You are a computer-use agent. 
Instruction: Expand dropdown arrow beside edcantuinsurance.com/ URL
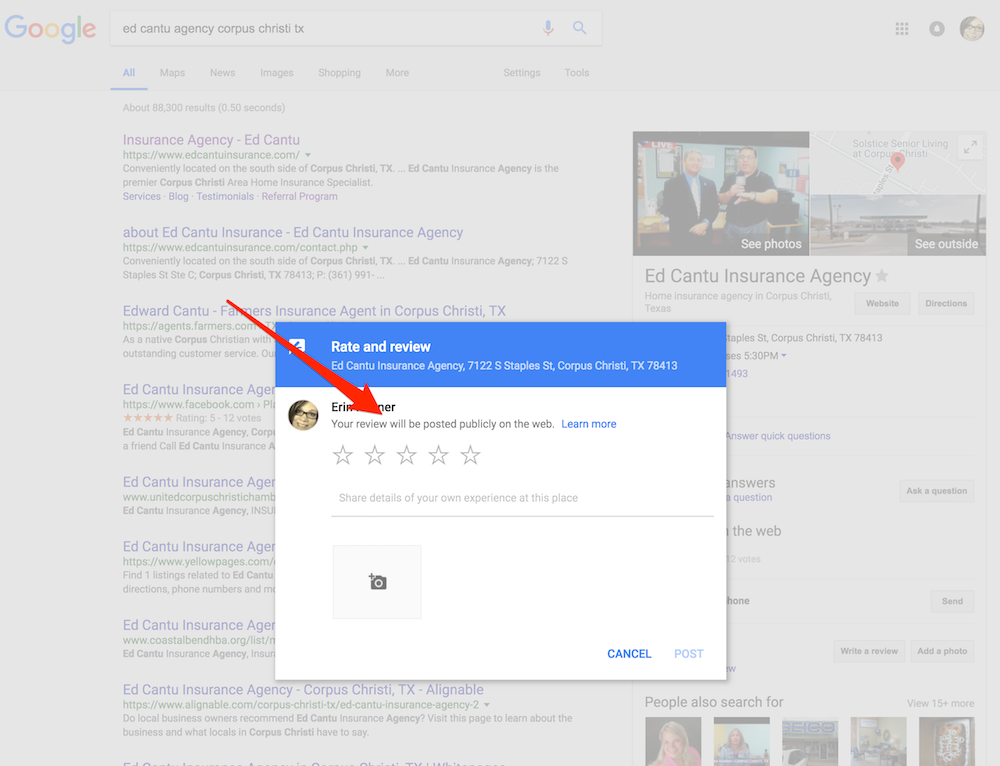(x=308, y=155)
